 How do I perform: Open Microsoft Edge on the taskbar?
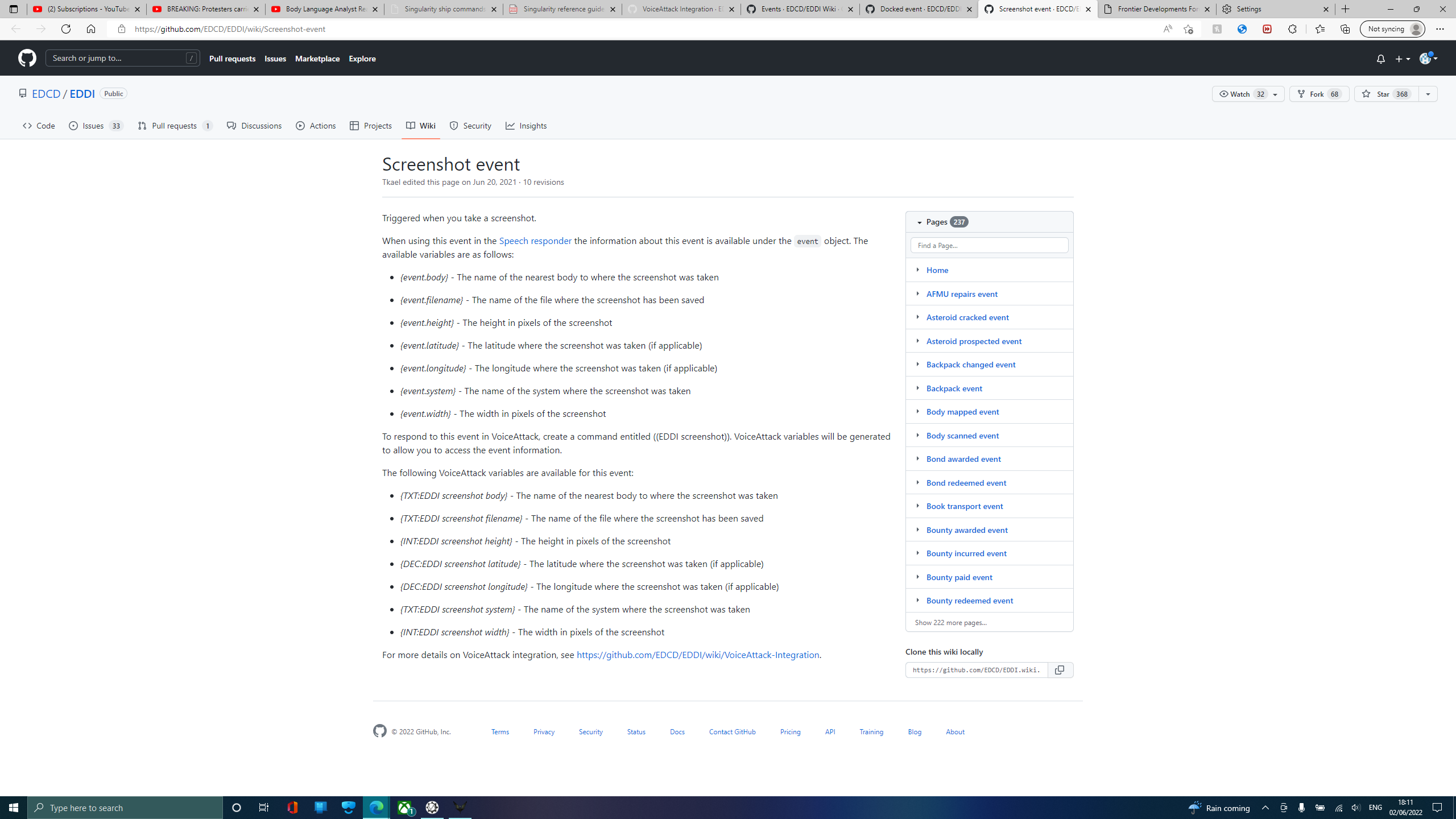[376, 808]
